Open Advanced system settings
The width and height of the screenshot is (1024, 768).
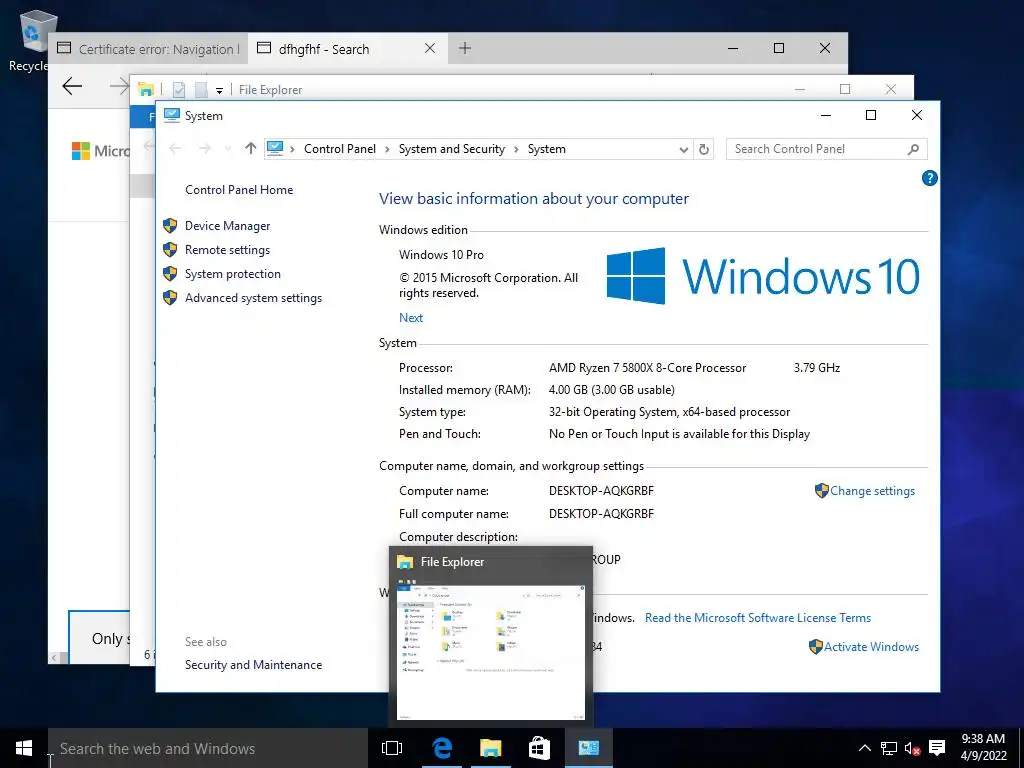(253, 298)
